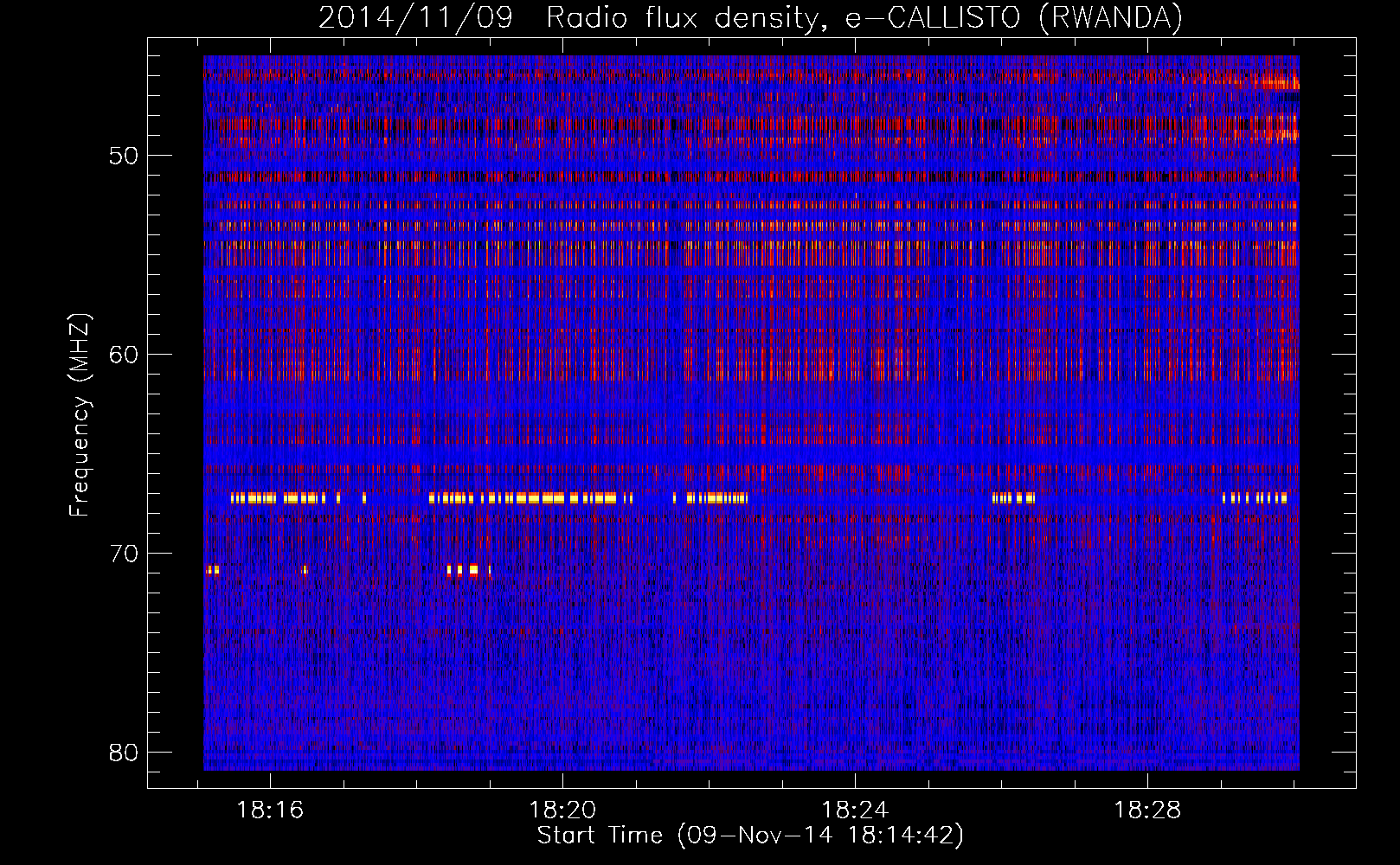Click the 'Frequency (MHZ)' y-axis label

click(80, 415)
